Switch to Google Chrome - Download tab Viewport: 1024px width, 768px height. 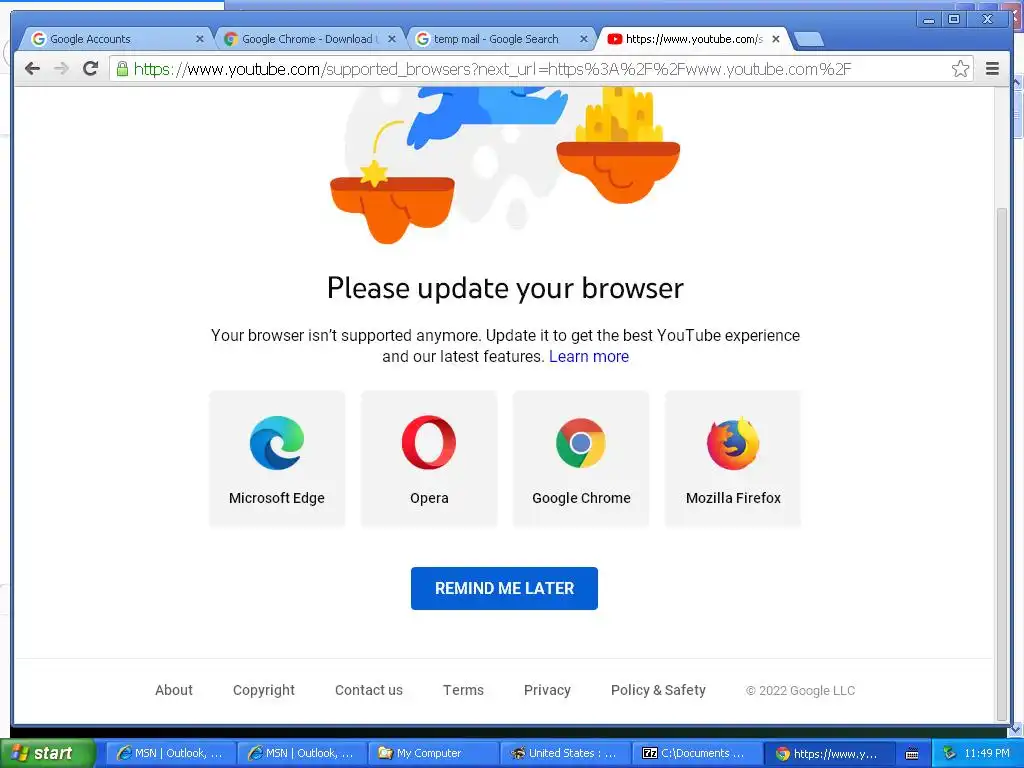pos(307,39)
